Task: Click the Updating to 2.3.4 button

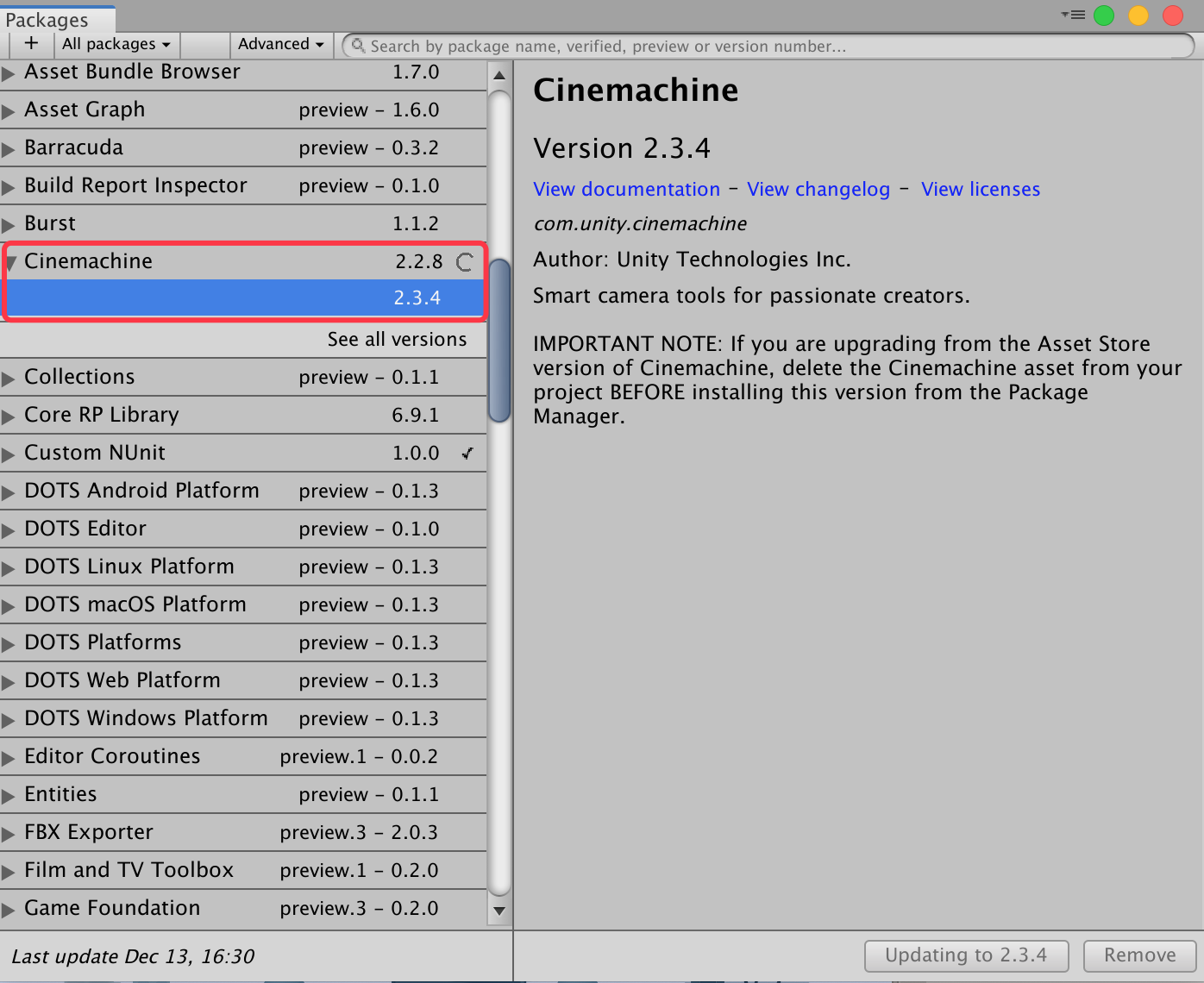Action: (967, 955)
